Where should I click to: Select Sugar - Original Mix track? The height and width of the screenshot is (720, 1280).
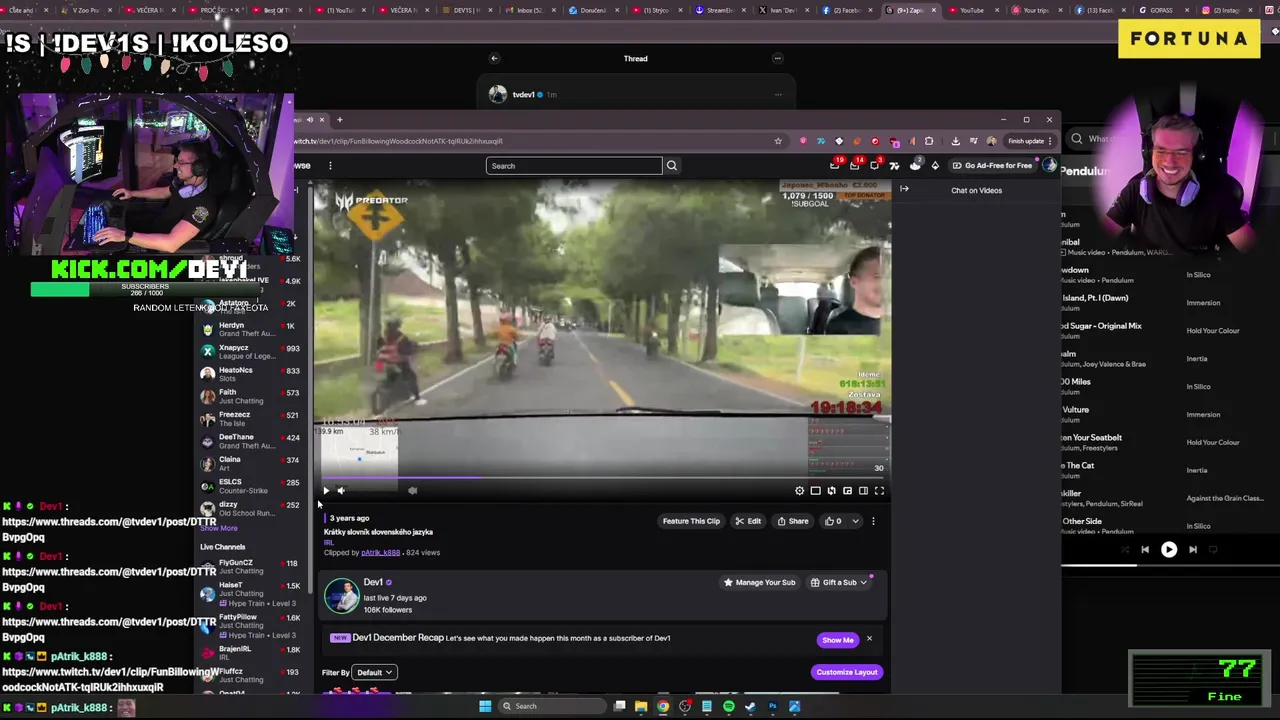coord(1103,326)
